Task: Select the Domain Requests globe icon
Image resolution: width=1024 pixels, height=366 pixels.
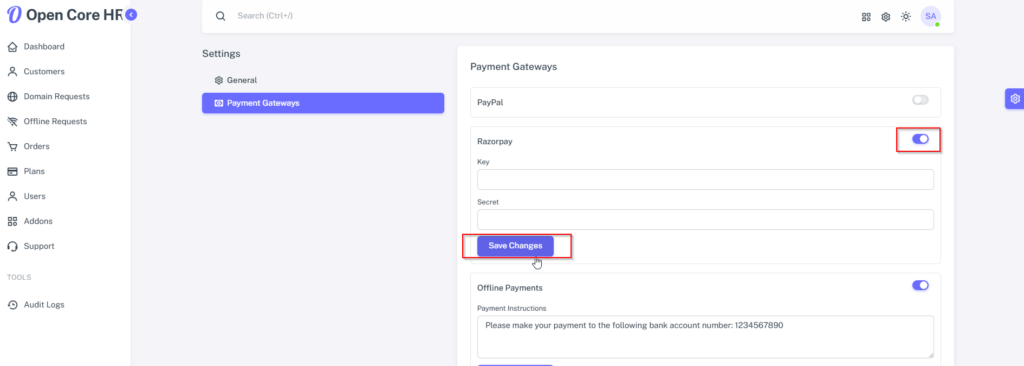Action: 12,97
